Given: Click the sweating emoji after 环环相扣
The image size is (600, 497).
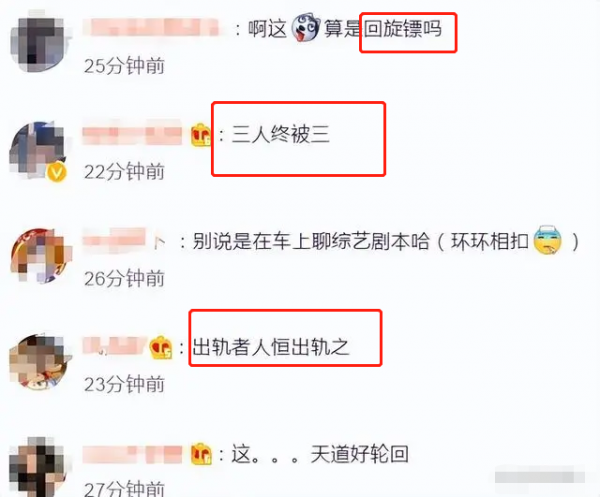Looking at the screenshot, I should click(548, 241).
